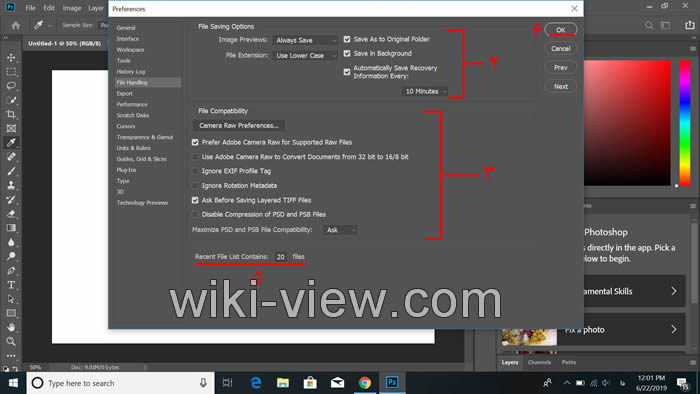This screenshot has height=394, width=700.
Task: Select the Blur tool
Action: 11,242
